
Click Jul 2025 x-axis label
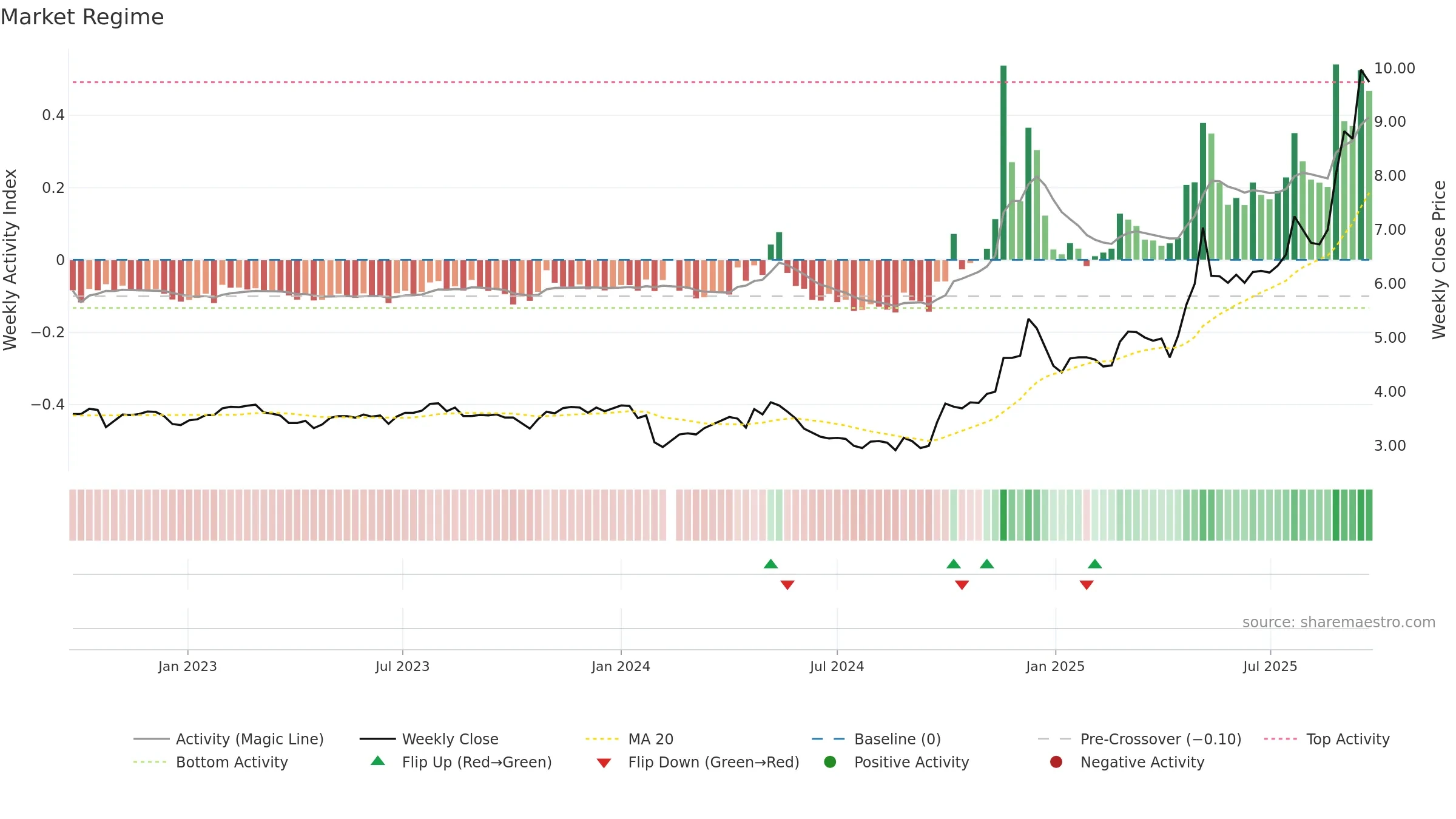[1270, 666]
